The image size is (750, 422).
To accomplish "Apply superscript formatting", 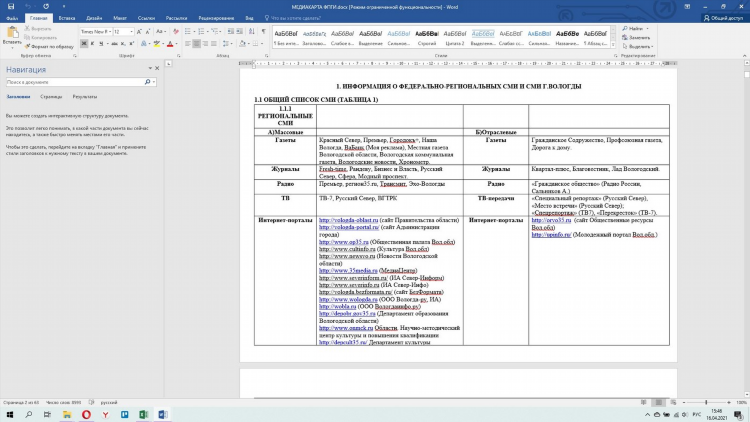I will [x=132, y=44].
